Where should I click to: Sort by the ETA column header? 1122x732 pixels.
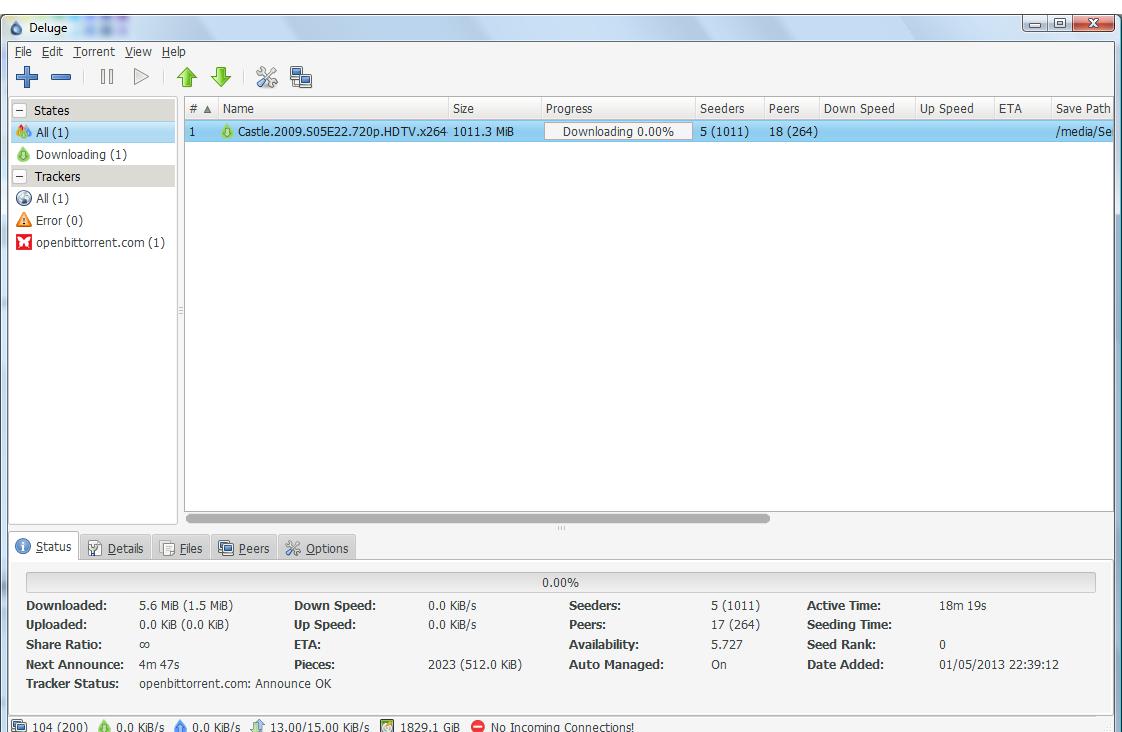point(1023,109)
